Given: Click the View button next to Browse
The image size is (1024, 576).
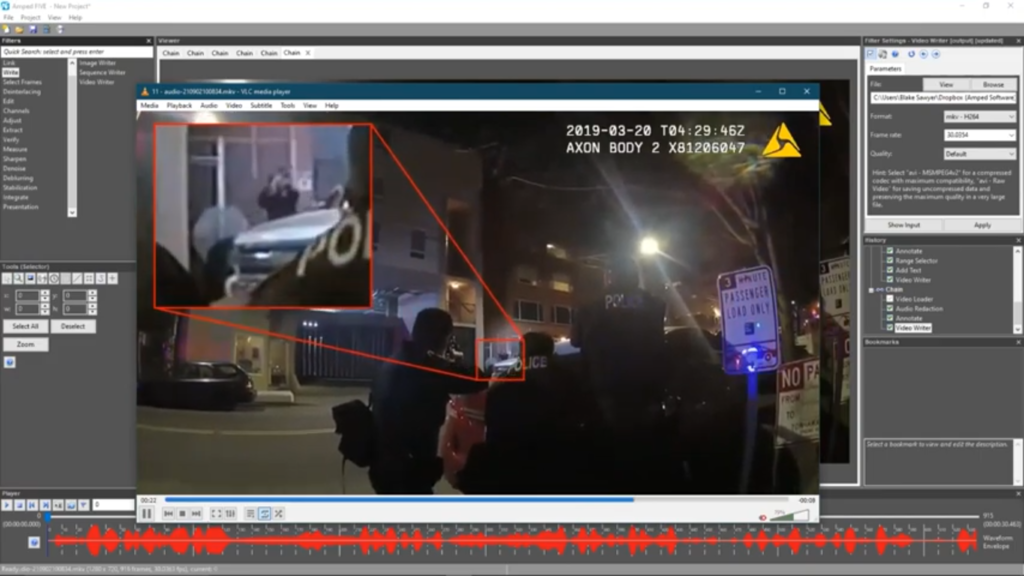Looking at the screenshot, I should 946,85.
